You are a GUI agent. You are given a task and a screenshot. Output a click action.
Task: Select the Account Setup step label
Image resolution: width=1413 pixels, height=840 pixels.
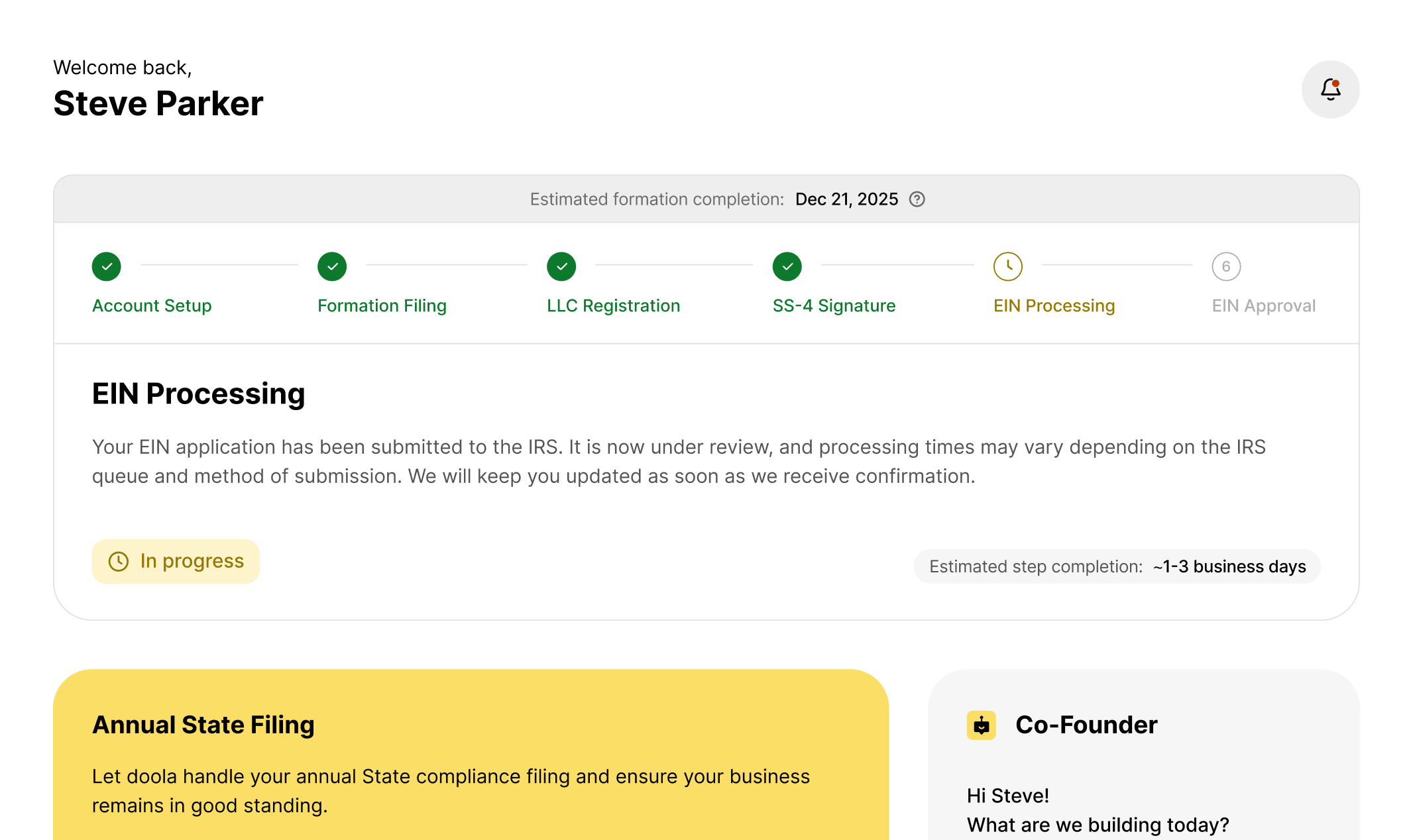(152, 305)
